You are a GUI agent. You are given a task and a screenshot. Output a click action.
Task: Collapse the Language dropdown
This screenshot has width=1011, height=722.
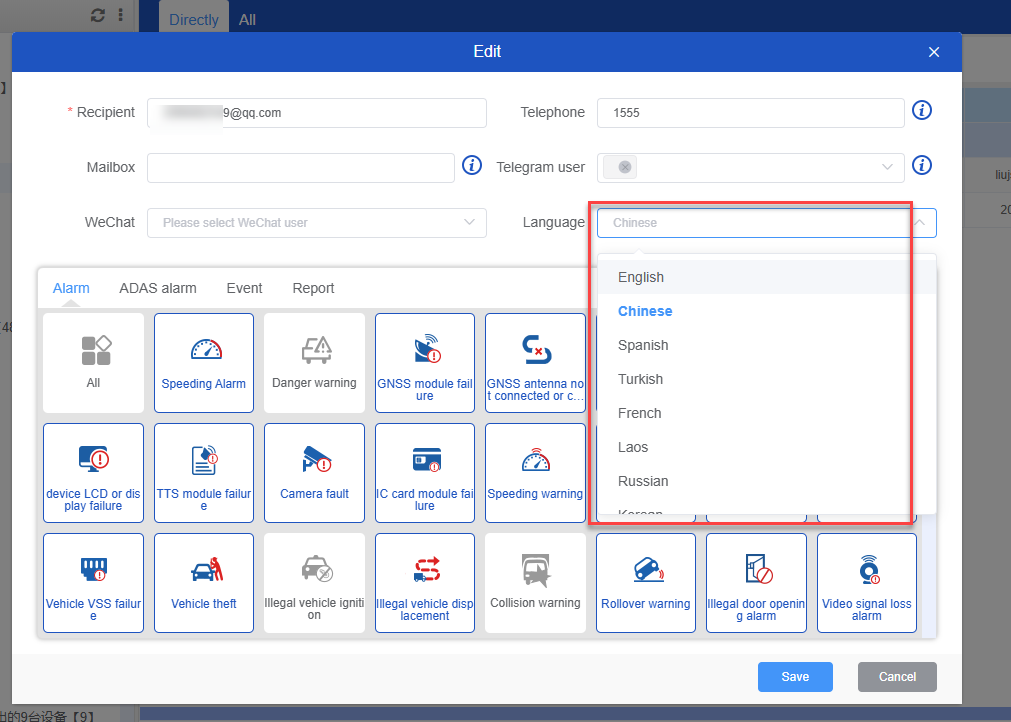pos(919,223)
